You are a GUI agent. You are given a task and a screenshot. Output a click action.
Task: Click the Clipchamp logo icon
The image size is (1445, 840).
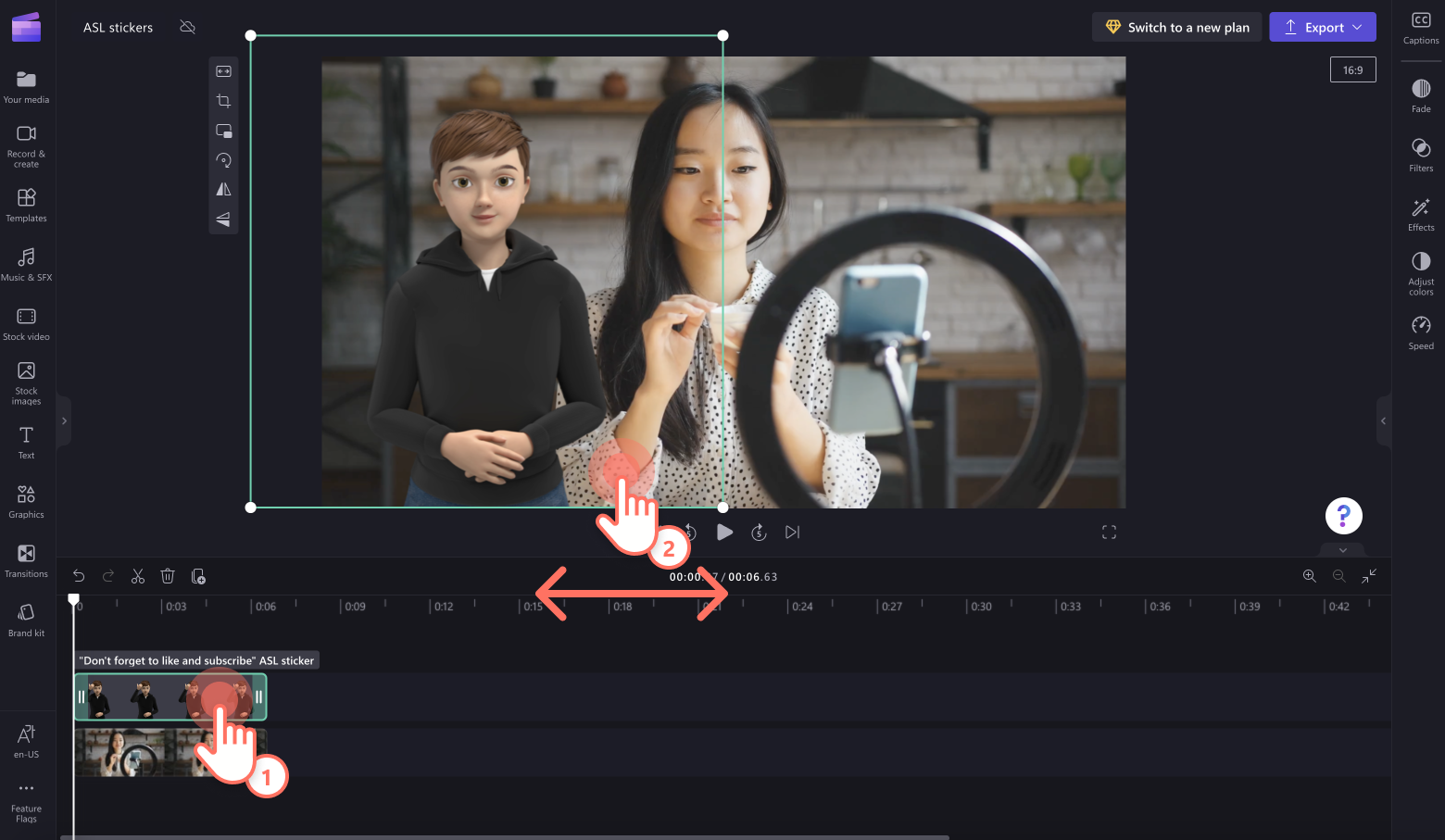click(26, 28)
